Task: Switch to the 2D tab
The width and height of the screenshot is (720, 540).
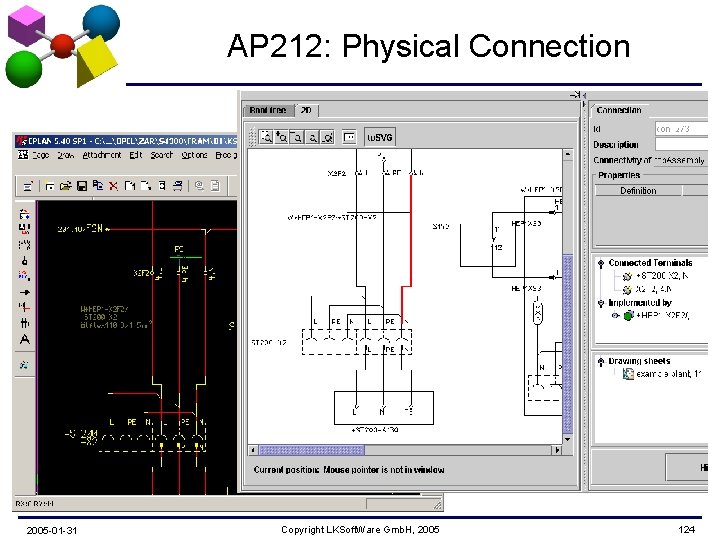Action: tap(306, 110)
